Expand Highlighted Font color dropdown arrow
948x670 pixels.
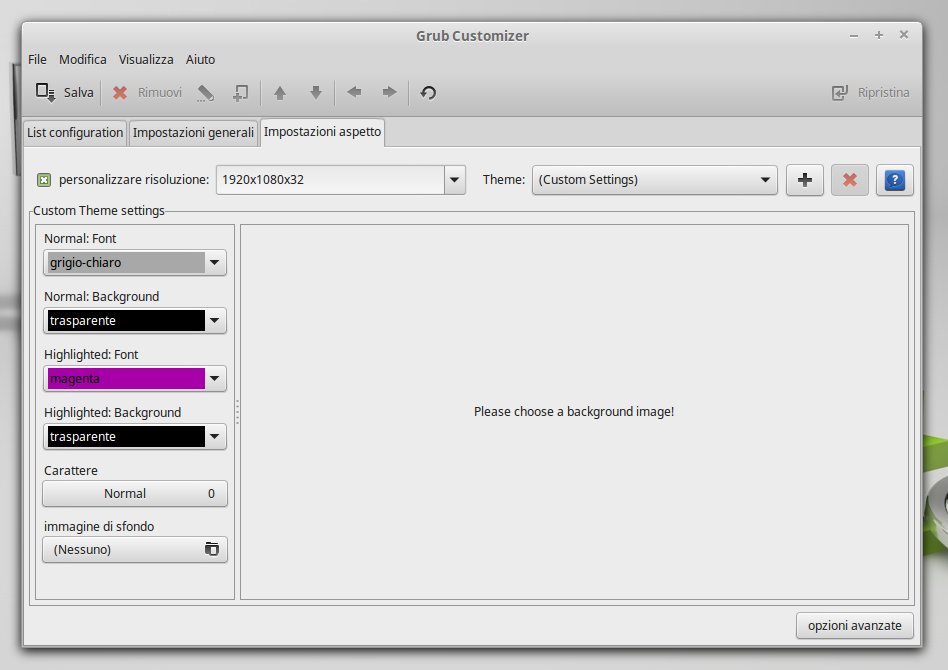click(215, 379)
